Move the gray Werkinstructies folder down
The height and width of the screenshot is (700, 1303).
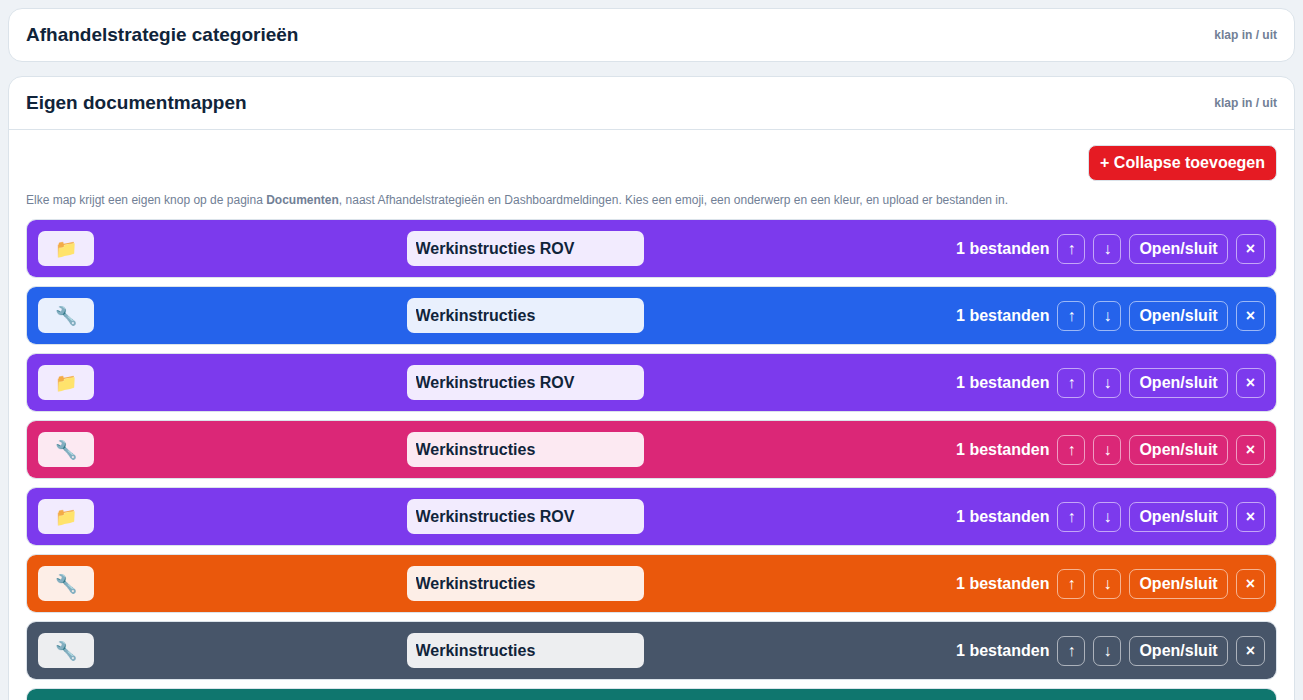(1107, 651)
